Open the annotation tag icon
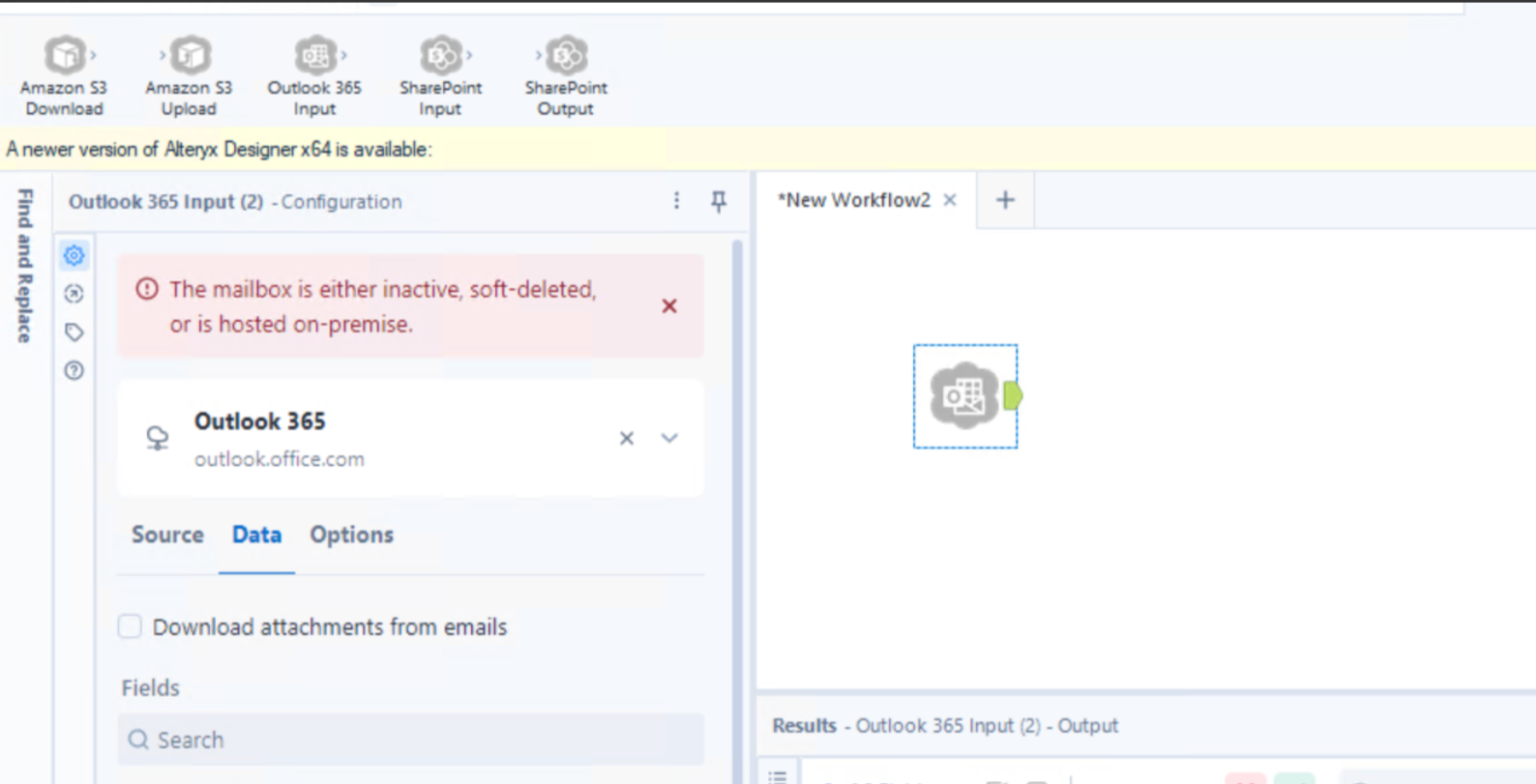 point(74,333)
